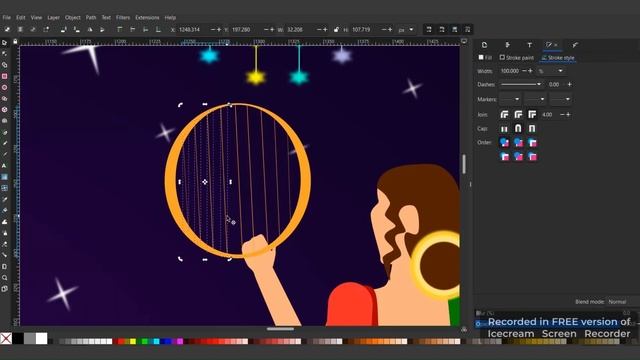Toggle move gradients with object
This screenshot has height=360, width=640.
455,29
